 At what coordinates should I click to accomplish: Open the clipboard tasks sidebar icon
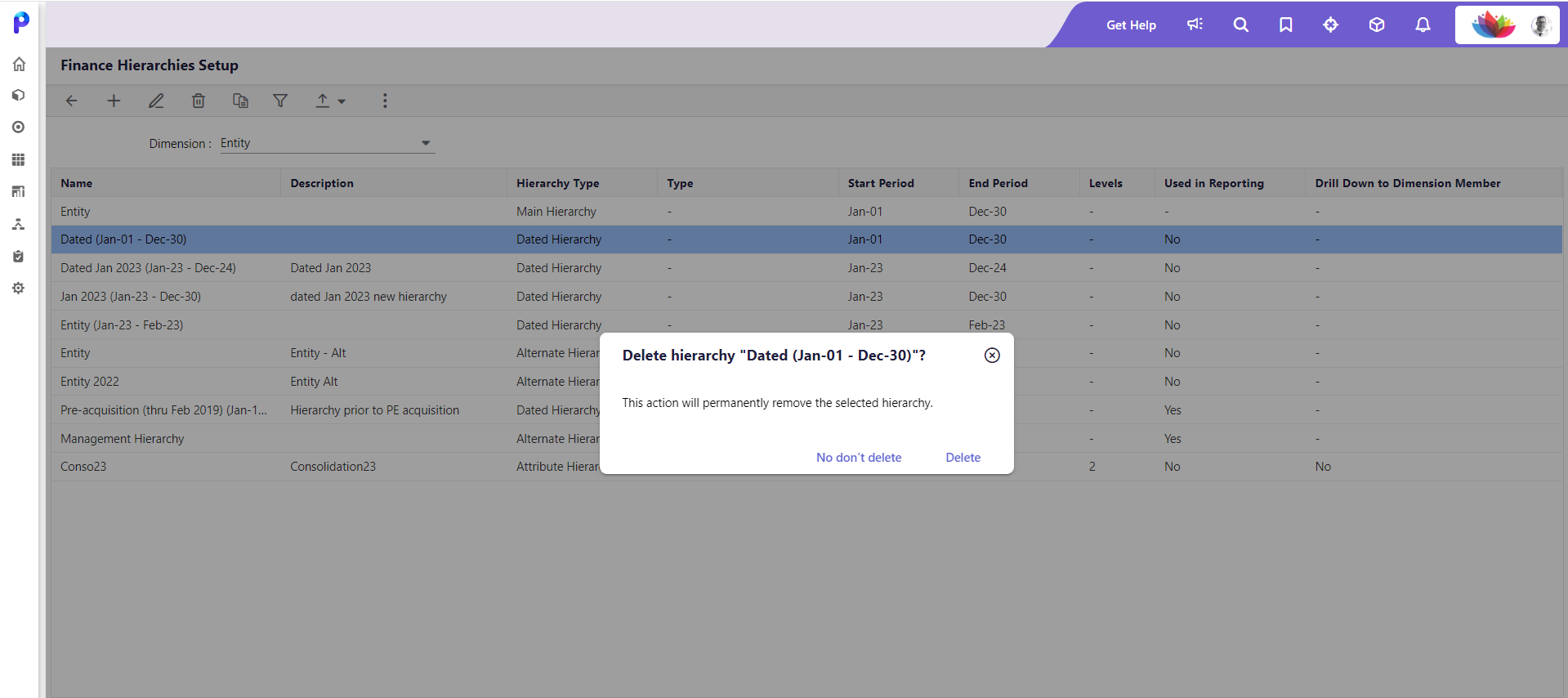(19, 256)
